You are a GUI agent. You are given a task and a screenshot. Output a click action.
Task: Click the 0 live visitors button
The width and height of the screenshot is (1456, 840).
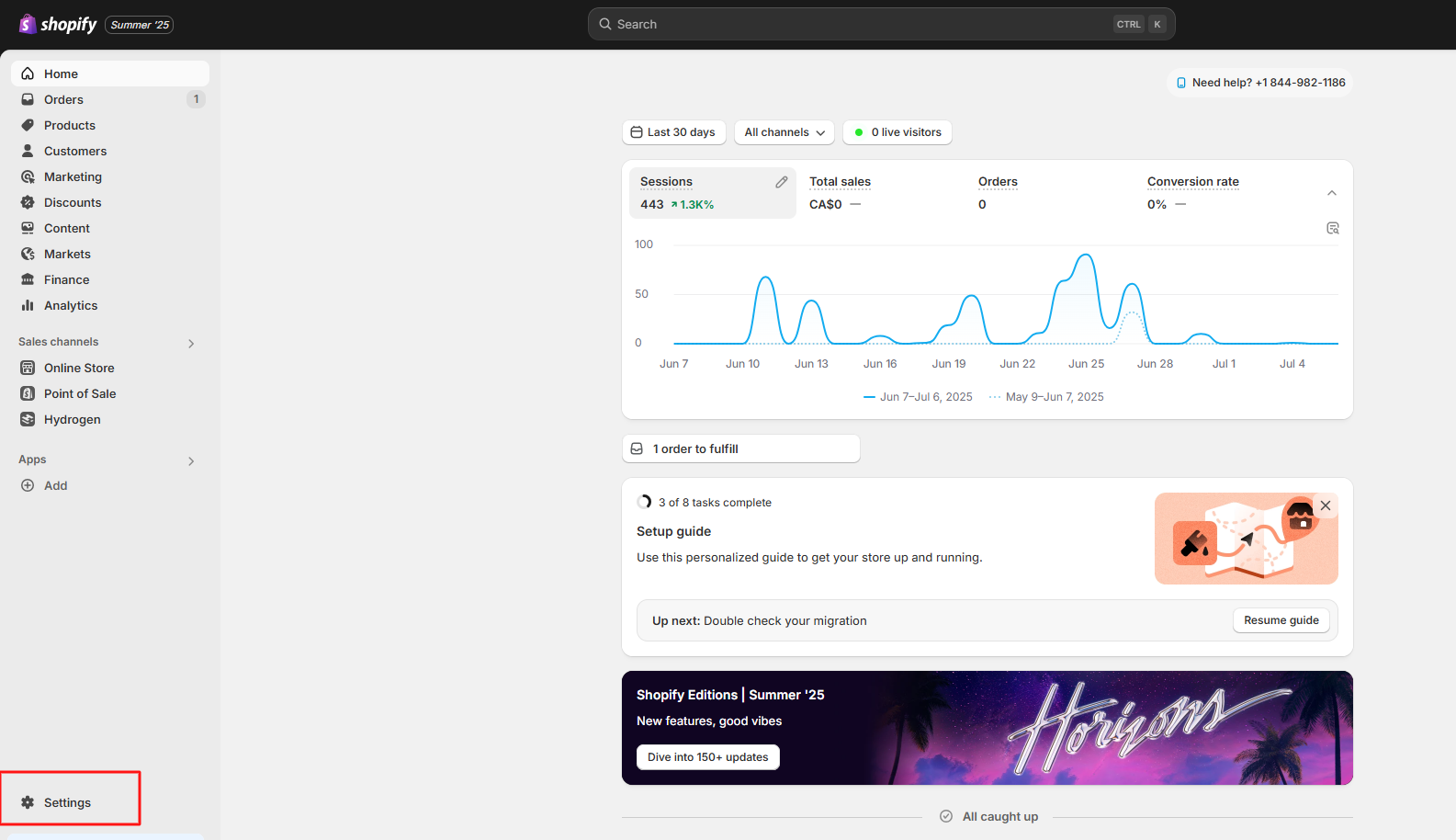[x=897, y=132]
